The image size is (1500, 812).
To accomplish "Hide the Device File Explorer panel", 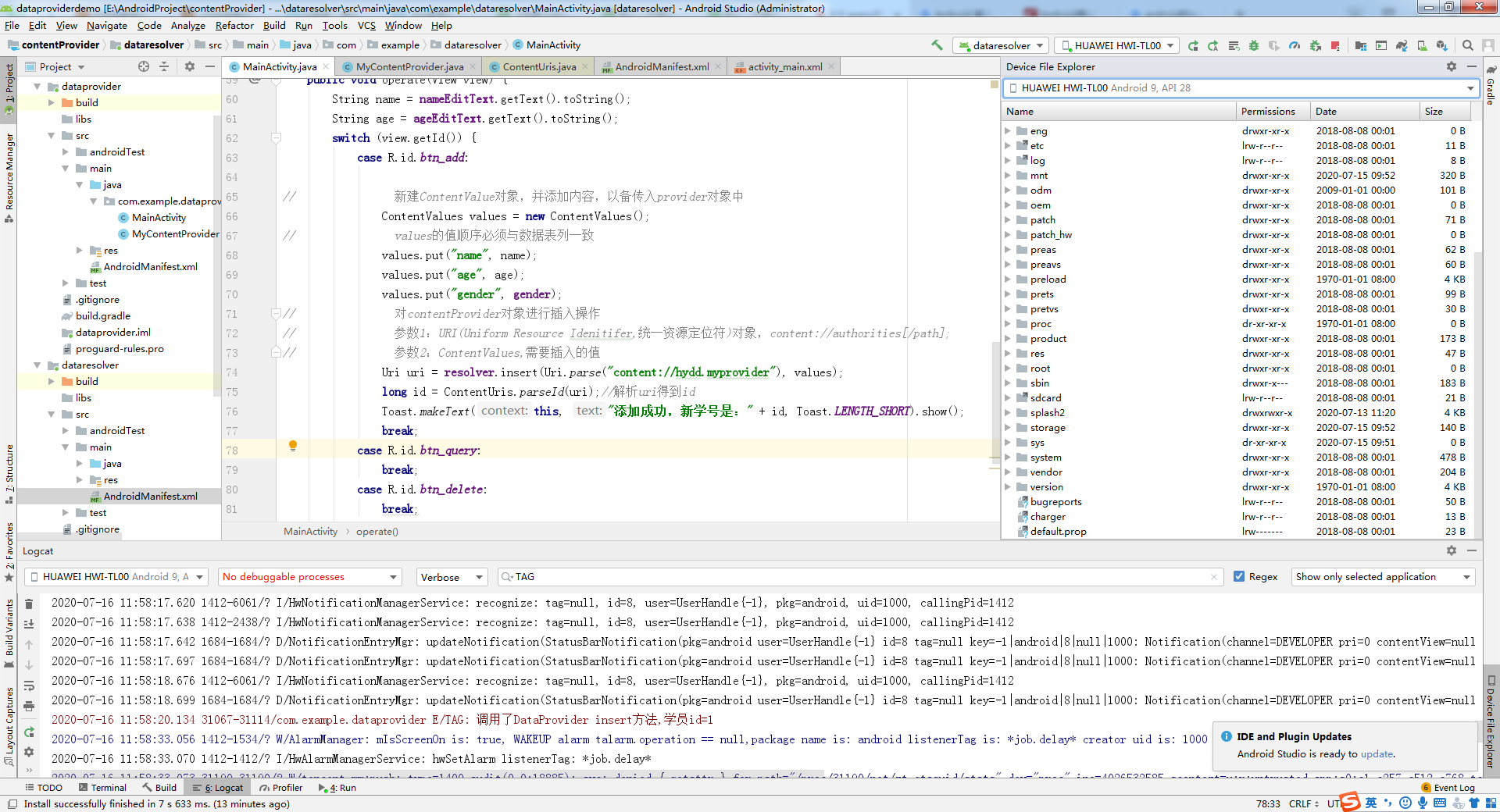I will click(x=1472, y=66).
